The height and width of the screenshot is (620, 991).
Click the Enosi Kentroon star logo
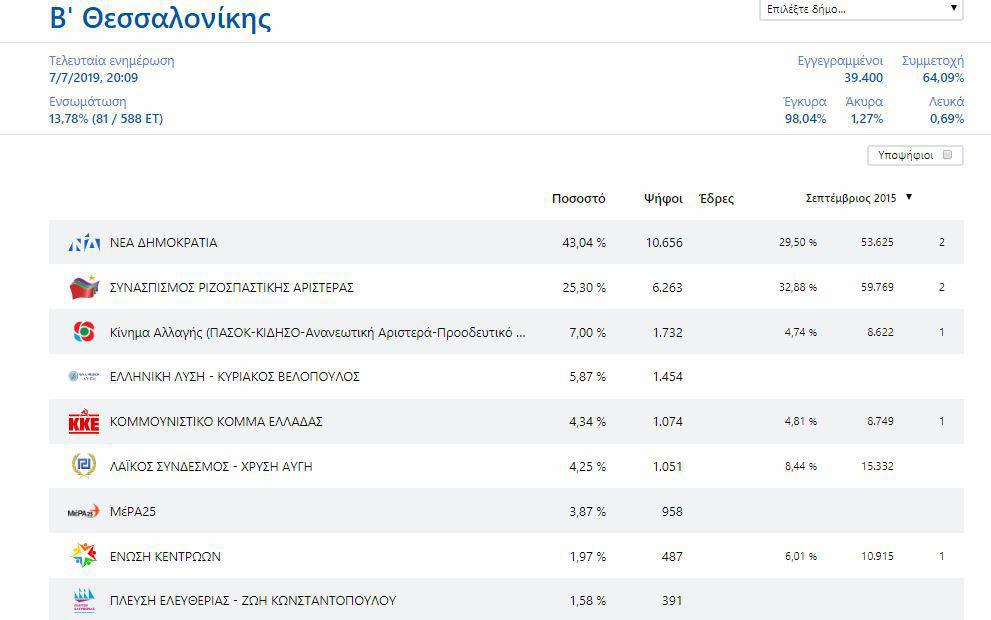click(x=84, y=556)
